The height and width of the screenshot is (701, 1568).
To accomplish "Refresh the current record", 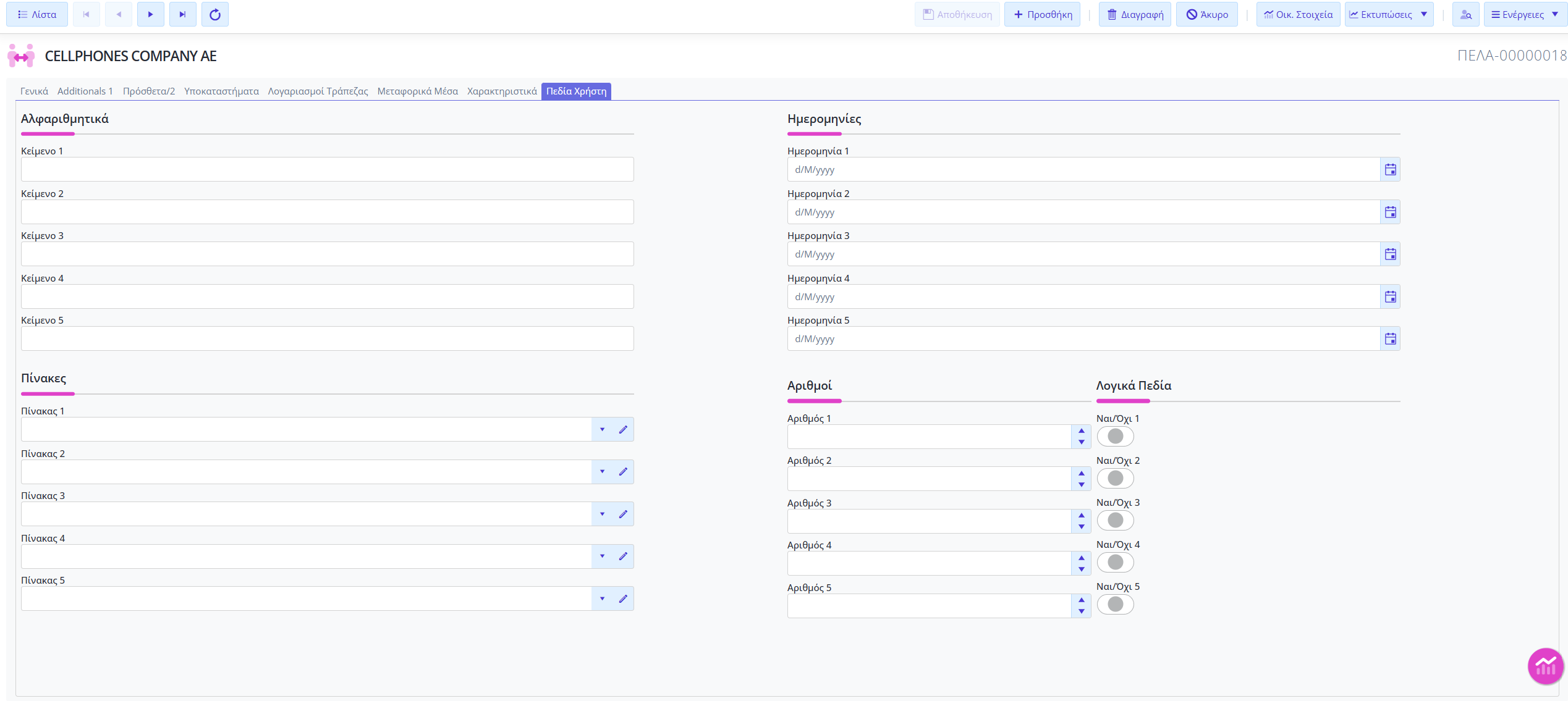I will (215, 14).
